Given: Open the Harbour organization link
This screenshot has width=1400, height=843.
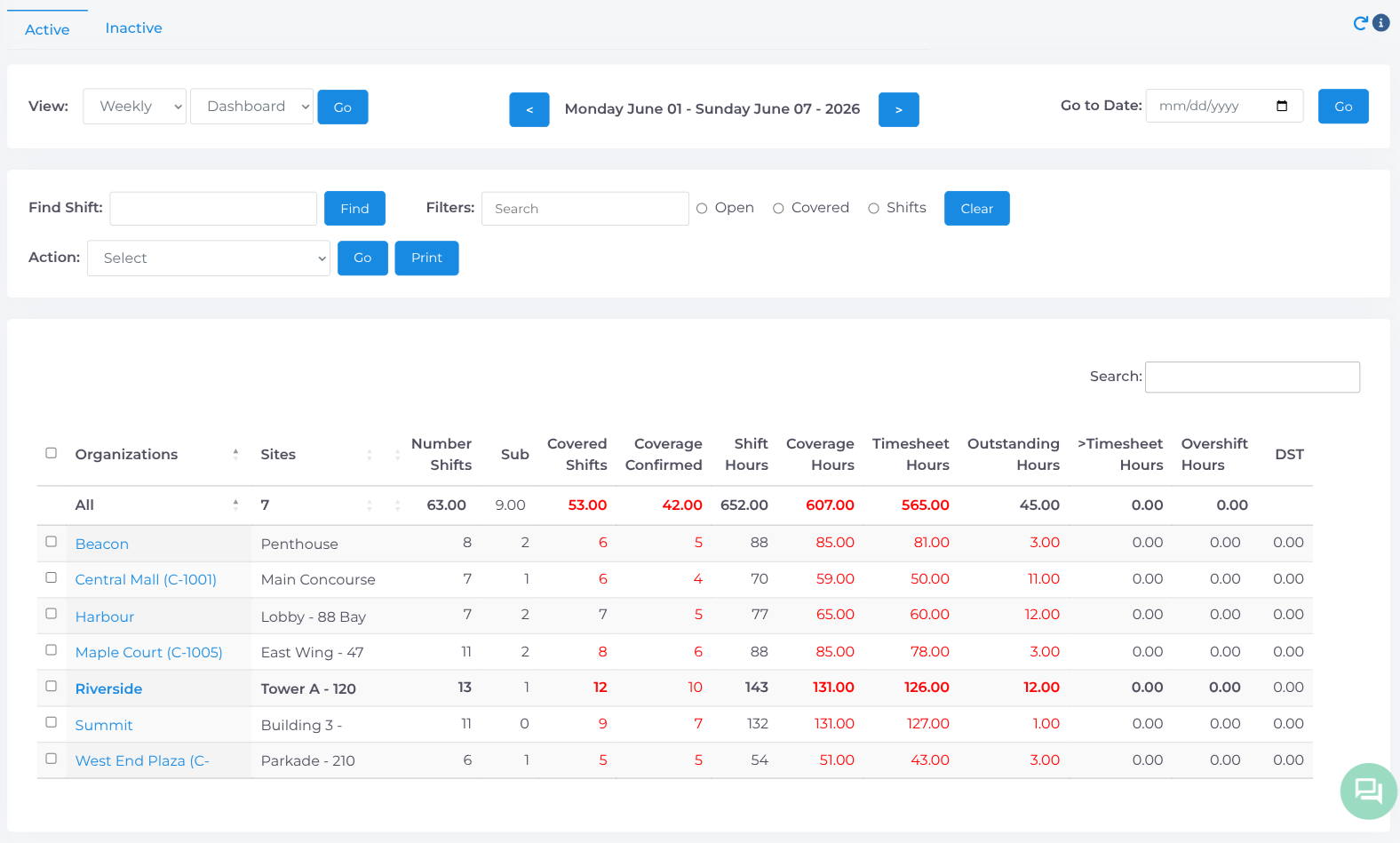Looking at the screenshot, I should [x=105, y=616].
